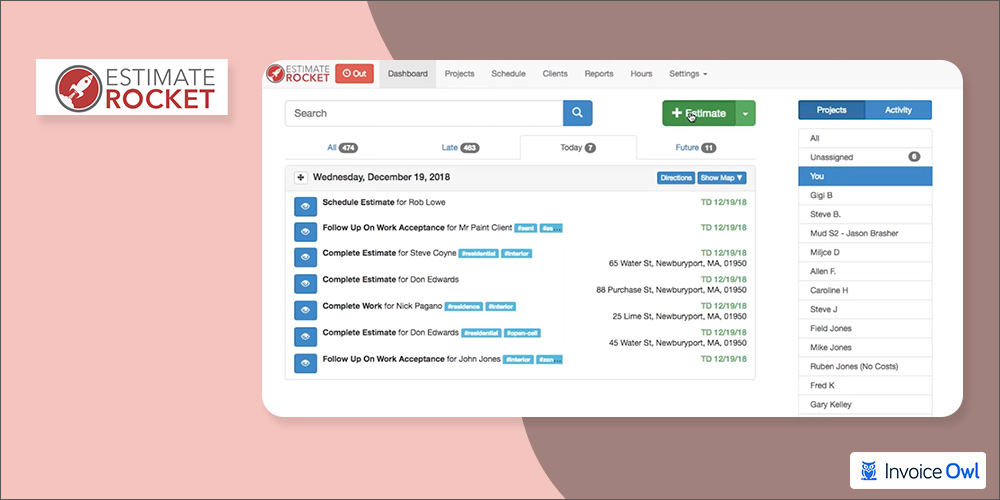Expand the plus next to Wednesday date
Viewport: 1000px width, 500px height.
point(301,178)
